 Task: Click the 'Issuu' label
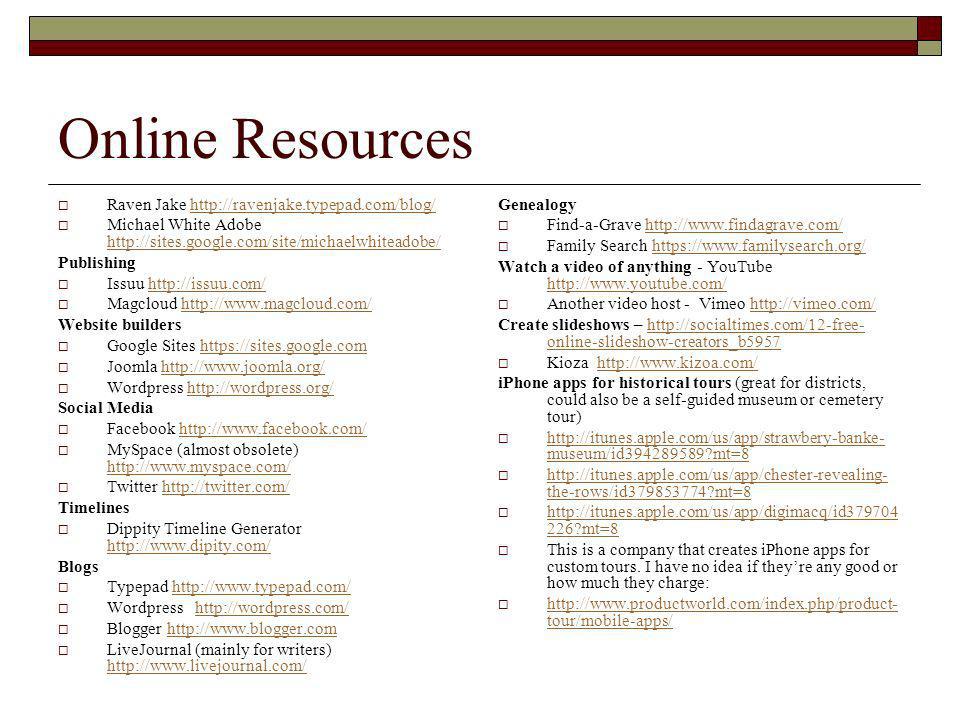point(126,284)
